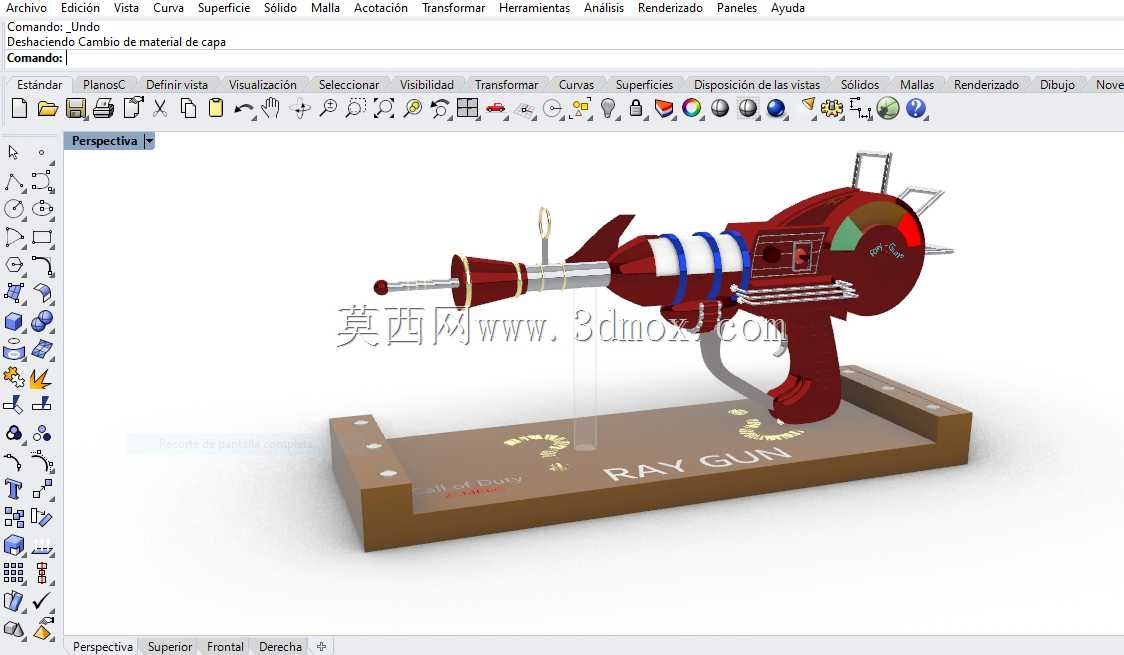
Task: Open the Sólido menu
Action: pos(280,8)
